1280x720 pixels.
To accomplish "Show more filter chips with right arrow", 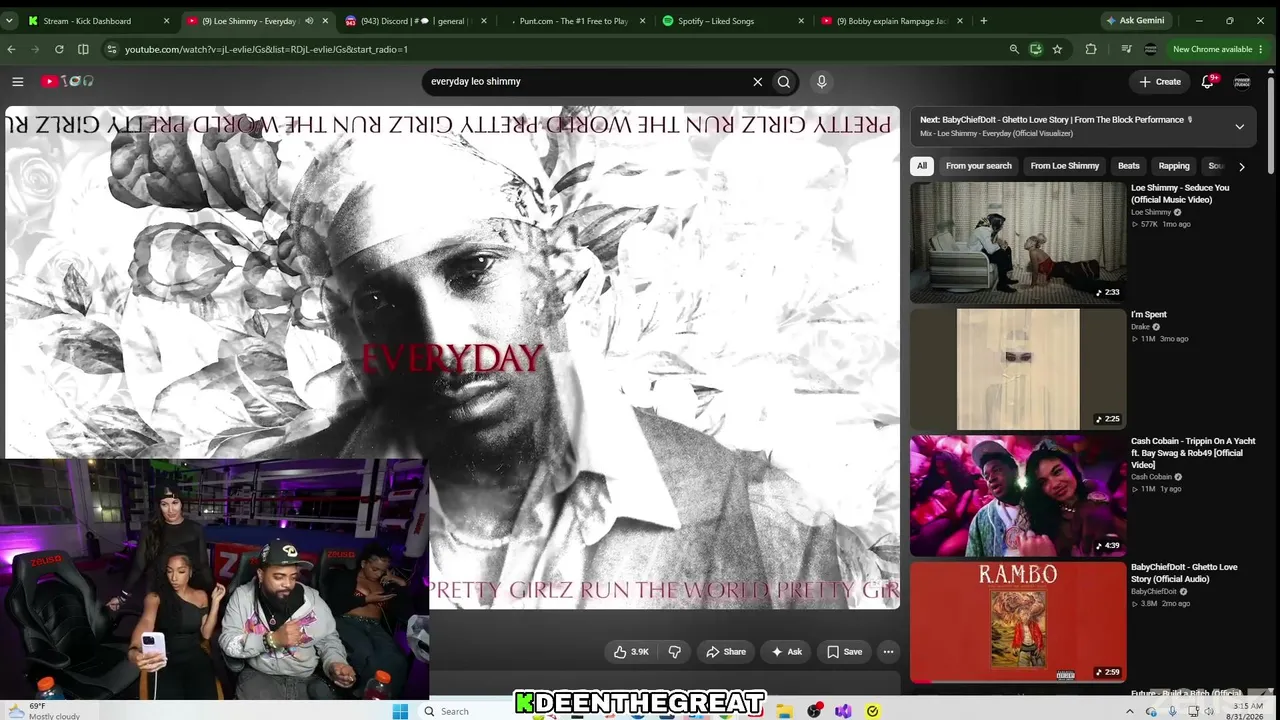I will pyautogui.click(x=1242, y=166).
